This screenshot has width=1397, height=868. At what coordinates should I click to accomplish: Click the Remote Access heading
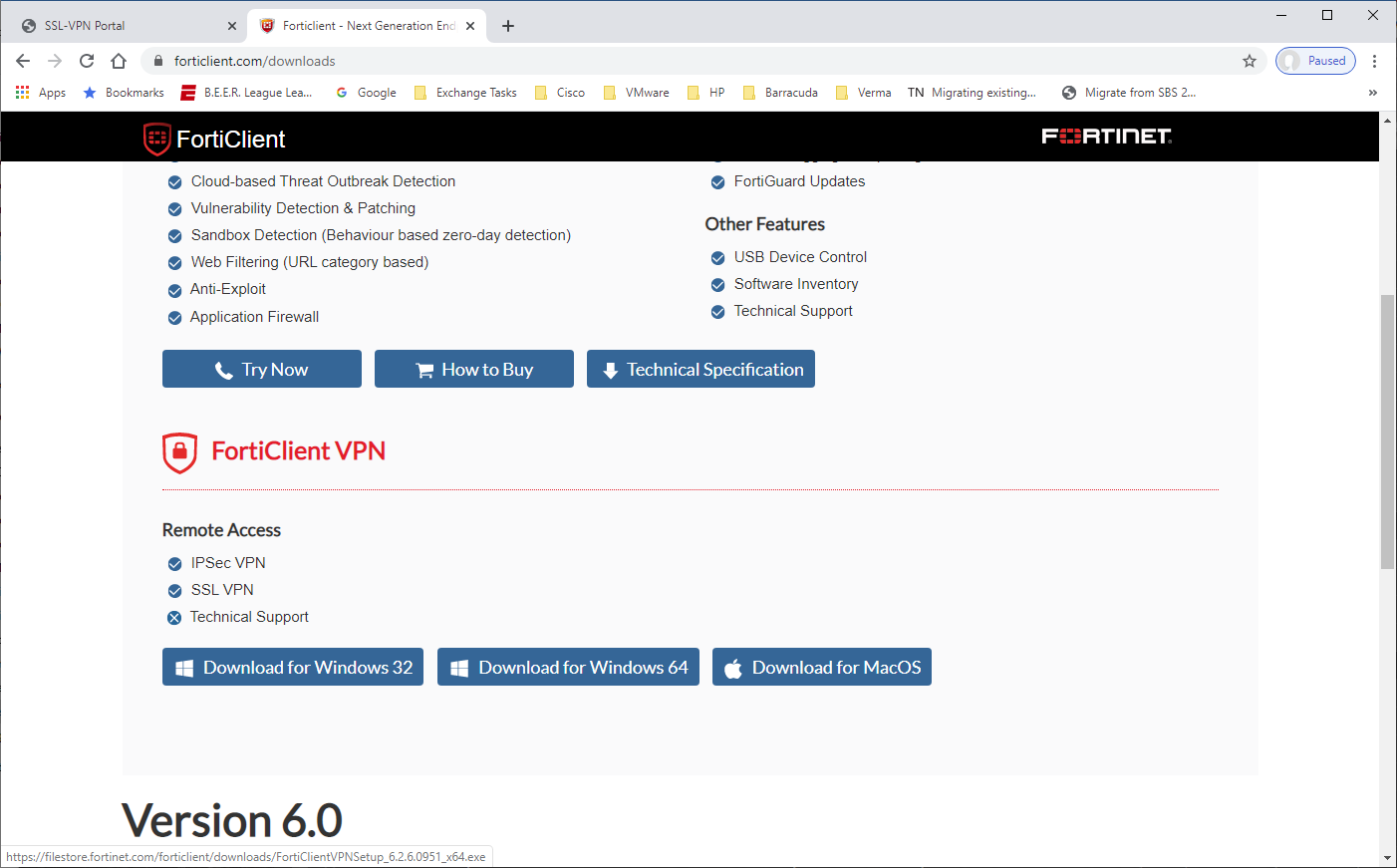click(x=221, y=530)
